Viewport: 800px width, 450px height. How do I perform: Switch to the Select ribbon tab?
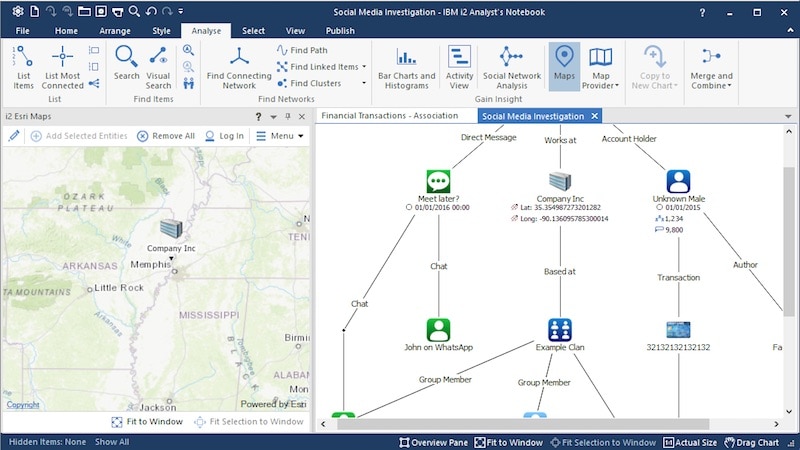pos(253,31)
